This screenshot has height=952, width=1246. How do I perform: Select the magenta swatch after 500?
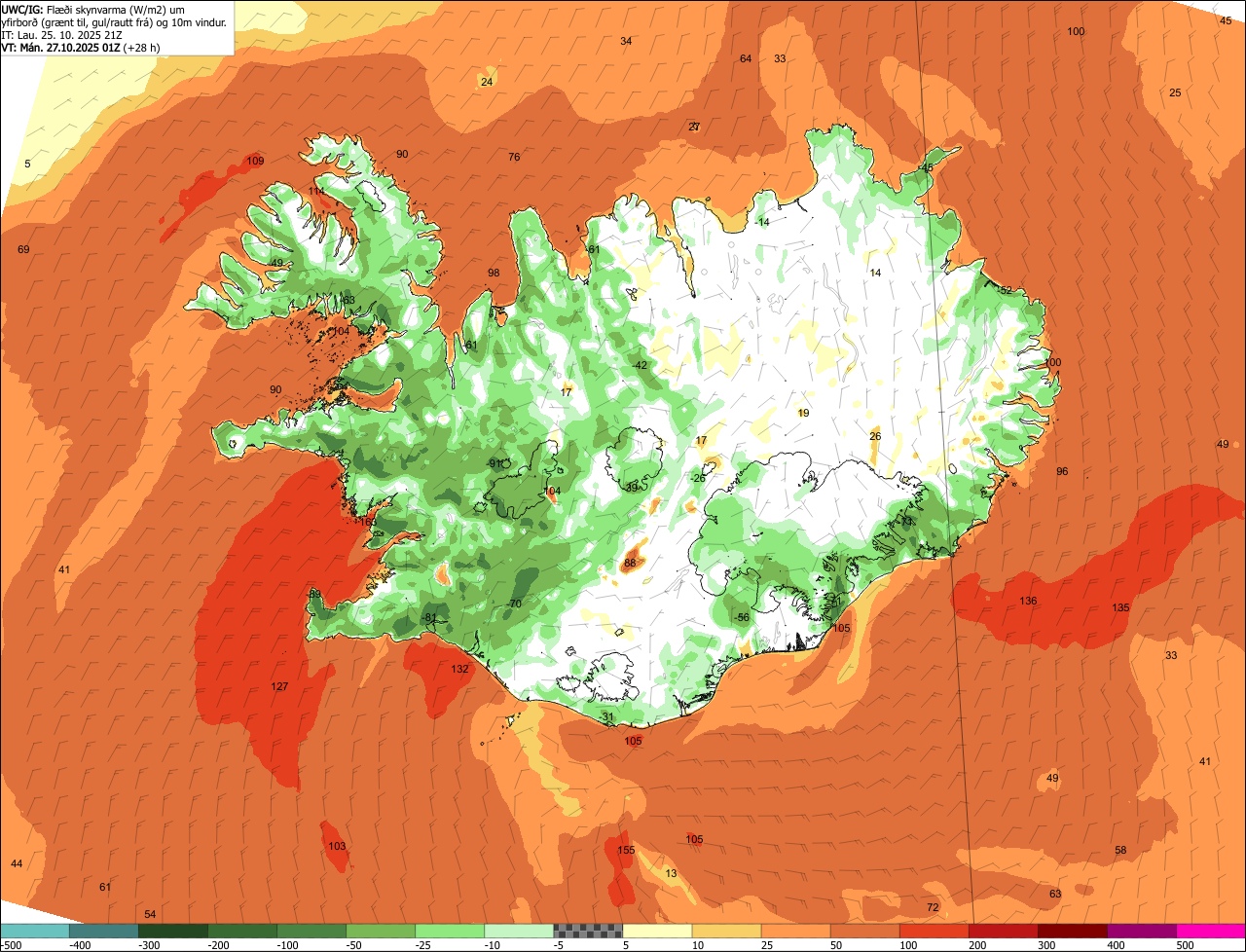pos(1210,931)
